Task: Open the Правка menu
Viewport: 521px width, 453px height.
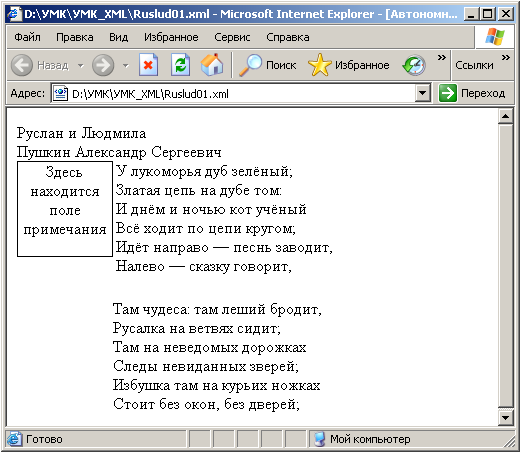Action: point(75,37)
